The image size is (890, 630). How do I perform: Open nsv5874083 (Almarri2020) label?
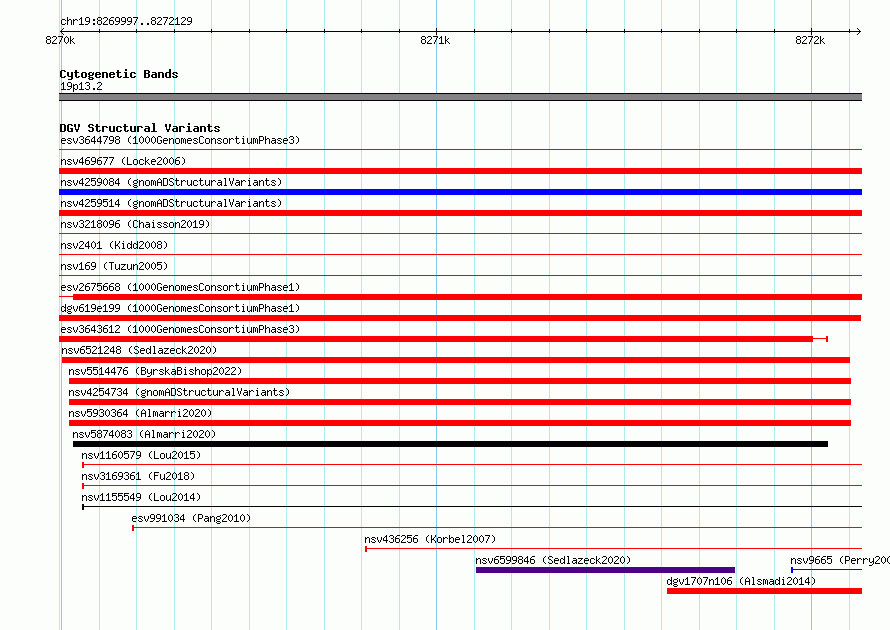144,434
